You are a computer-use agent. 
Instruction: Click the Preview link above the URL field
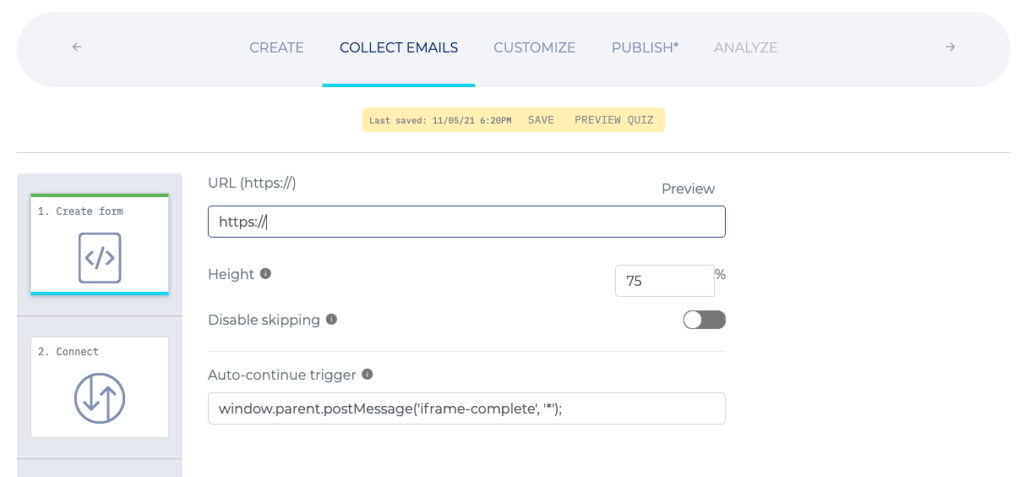pos(688,189)
